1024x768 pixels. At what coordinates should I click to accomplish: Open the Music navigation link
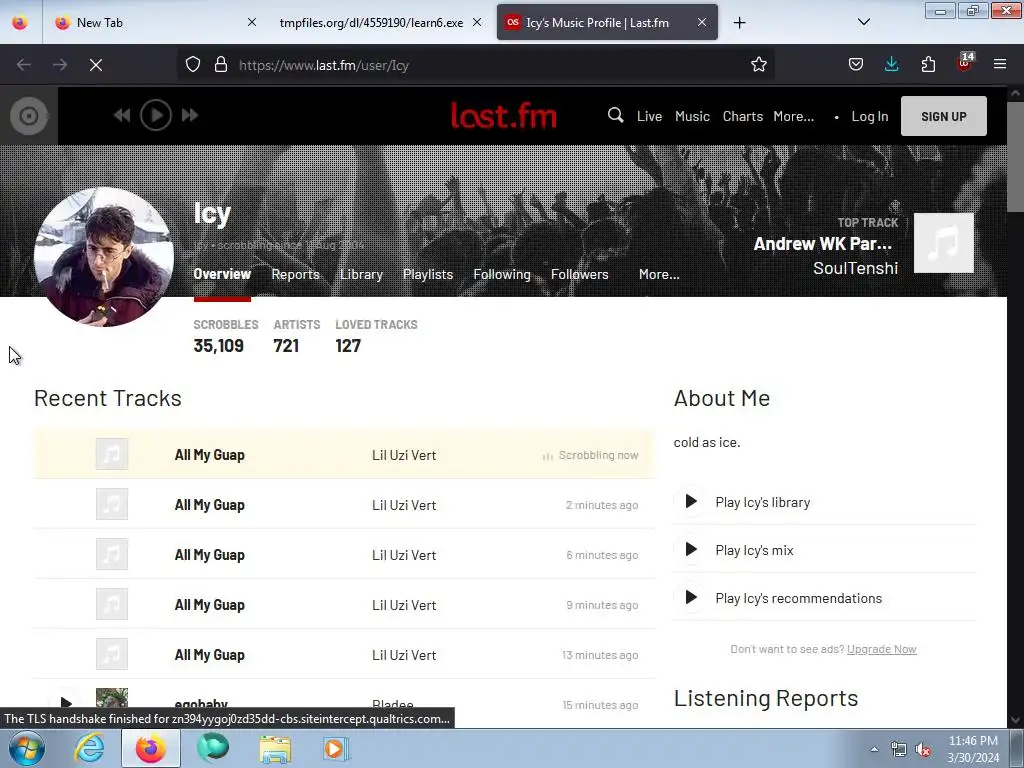pyautogui.click(x=692, y=116)
